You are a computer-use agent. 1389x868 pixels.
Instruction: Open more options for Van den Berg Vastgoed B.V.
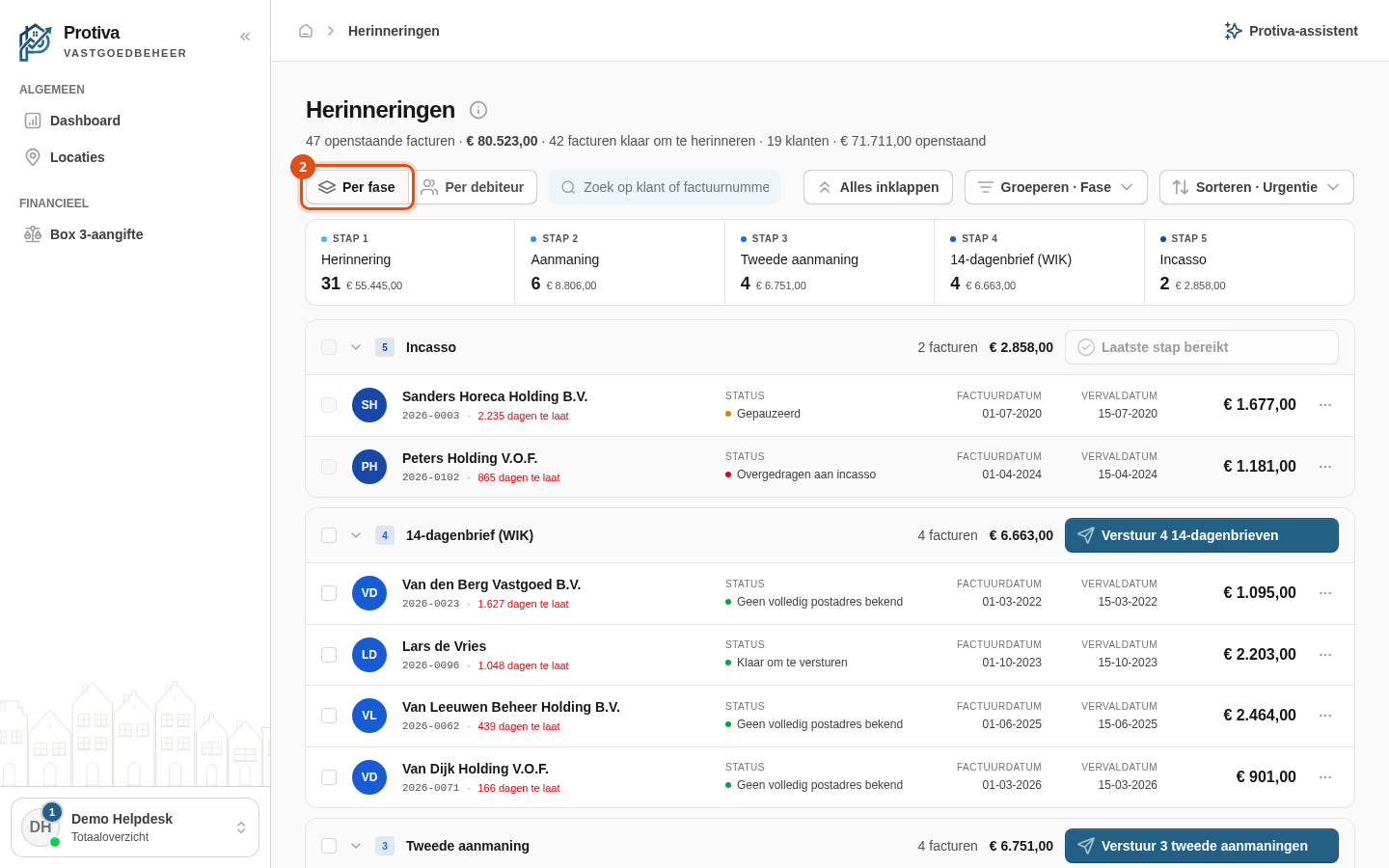tap(1325, 593)
